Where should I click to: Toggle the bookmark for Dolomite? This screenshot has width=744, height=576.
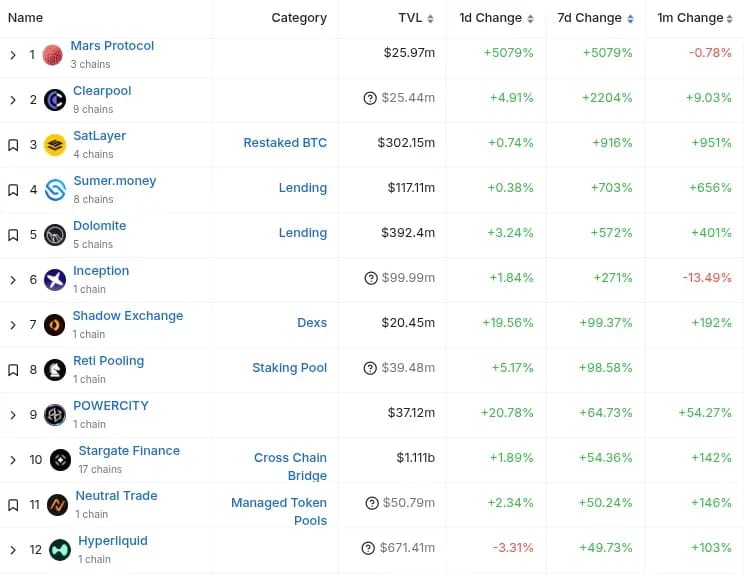[x=13, y=235]
